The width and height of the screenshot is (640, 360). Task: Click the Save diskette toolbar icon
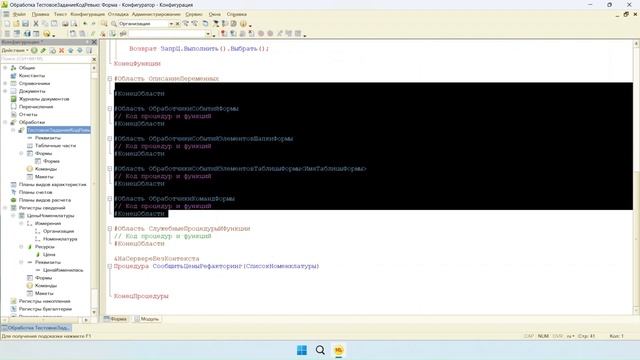tap(25, 24)
